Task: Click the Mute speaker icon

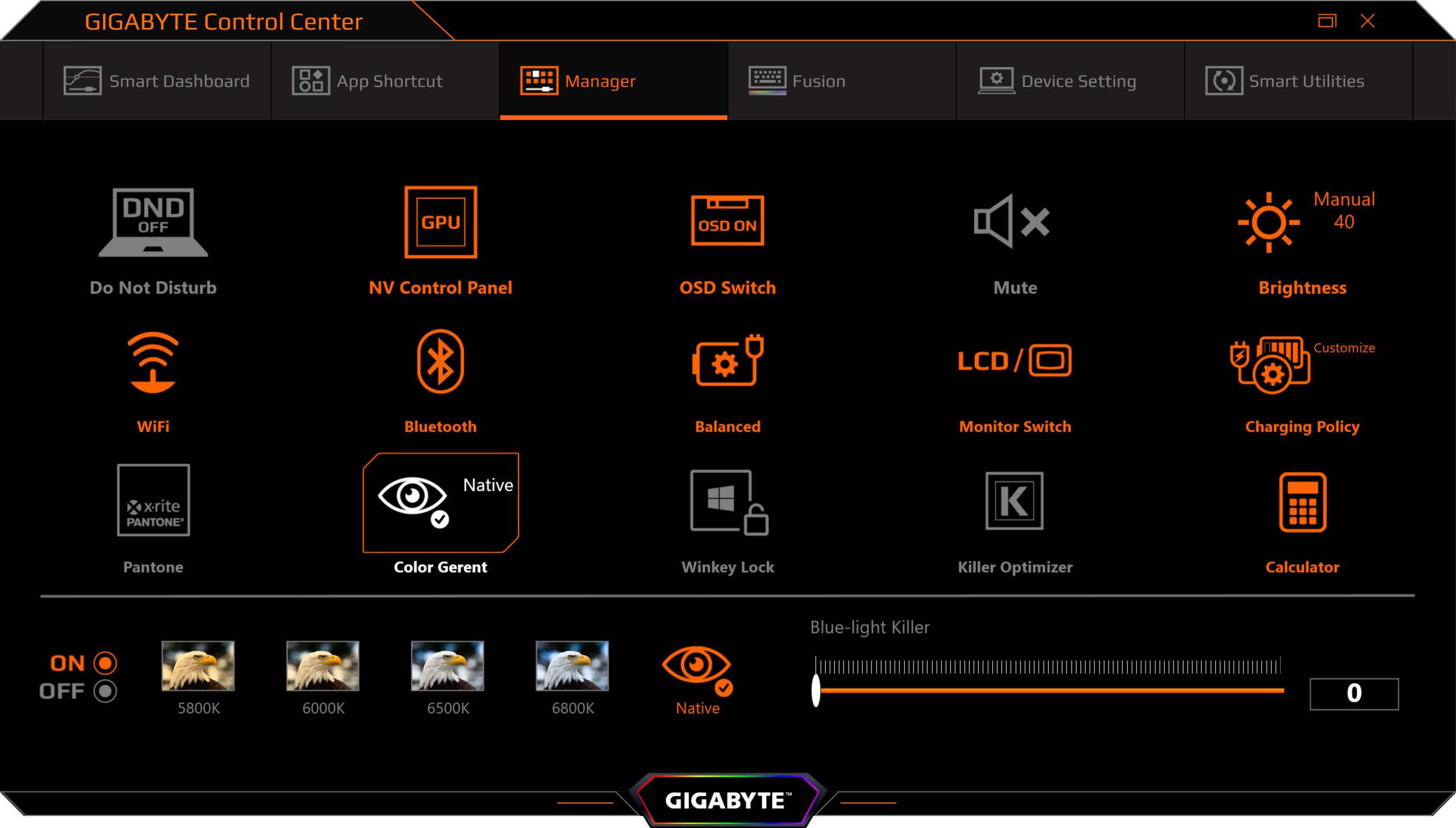Action: coord(1012,221)
